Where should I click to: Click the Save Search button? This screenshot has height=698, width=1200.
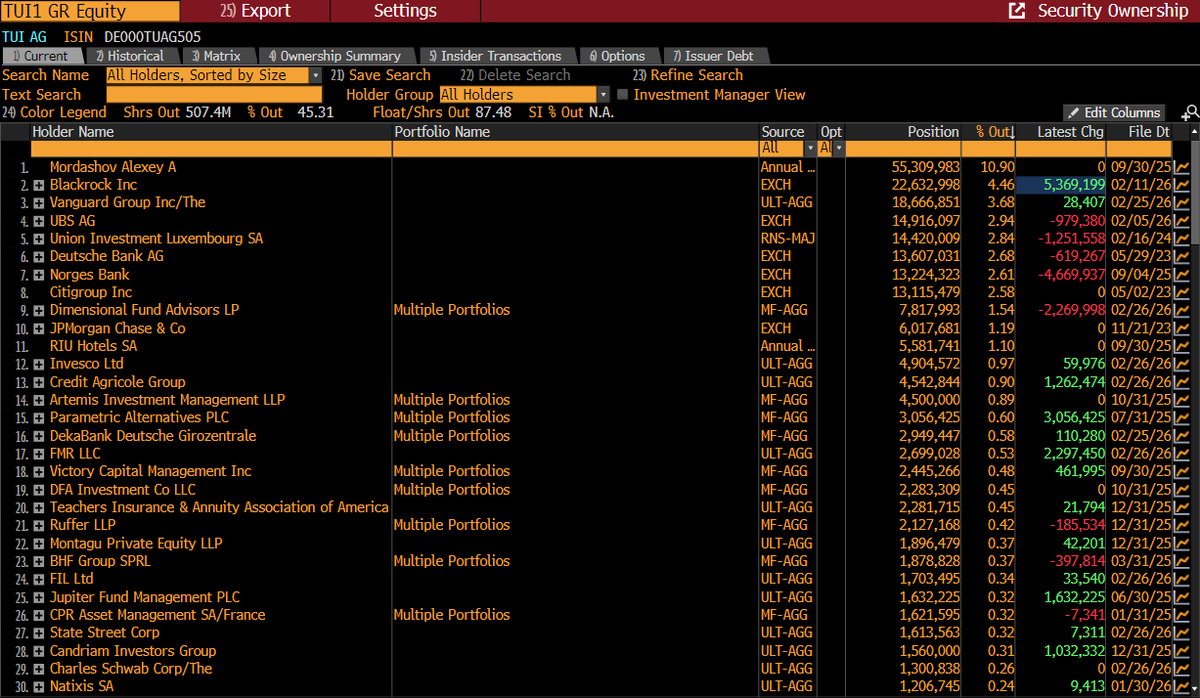(x=389, y=75)
